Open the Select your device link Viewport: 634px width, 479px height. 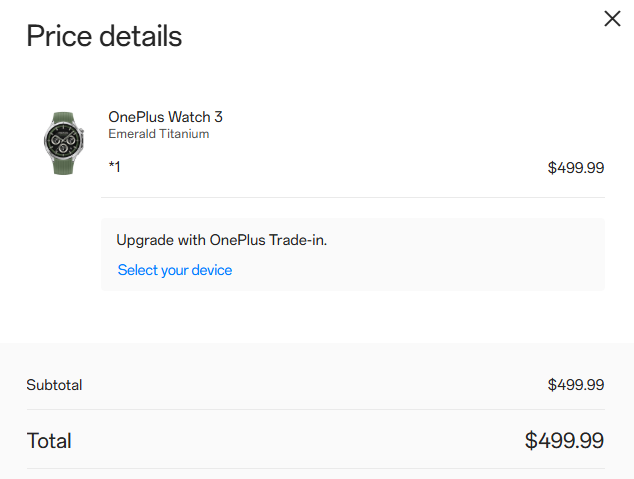pos(175,270)
